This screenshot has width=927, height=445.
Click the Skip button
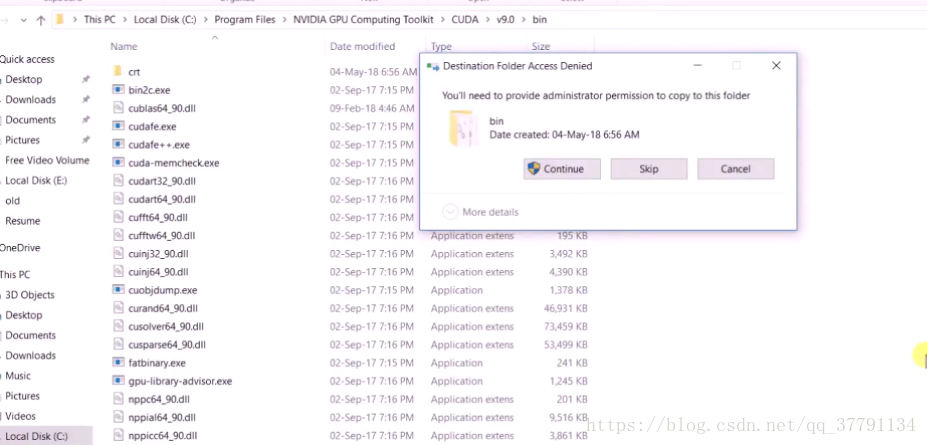click(649, 169)
